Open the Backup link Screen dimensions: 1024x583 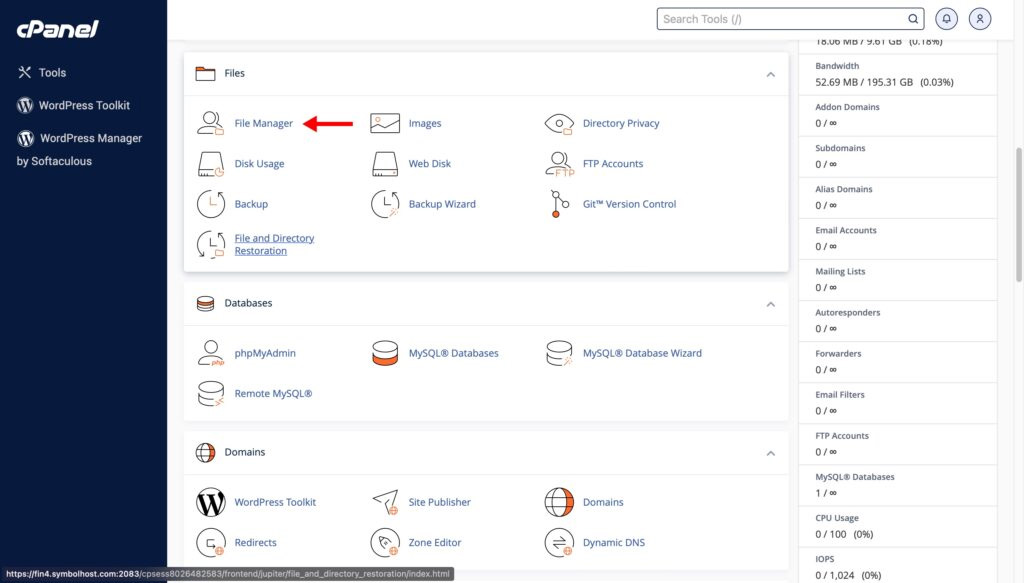(x=251, y=204)
